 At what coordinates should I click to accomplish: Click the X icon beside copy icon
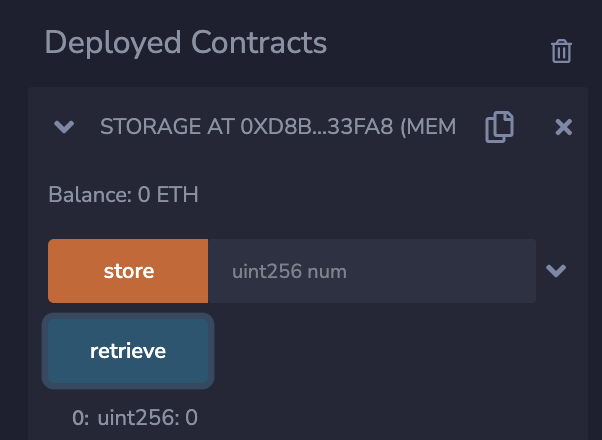[x=564, y=127]
